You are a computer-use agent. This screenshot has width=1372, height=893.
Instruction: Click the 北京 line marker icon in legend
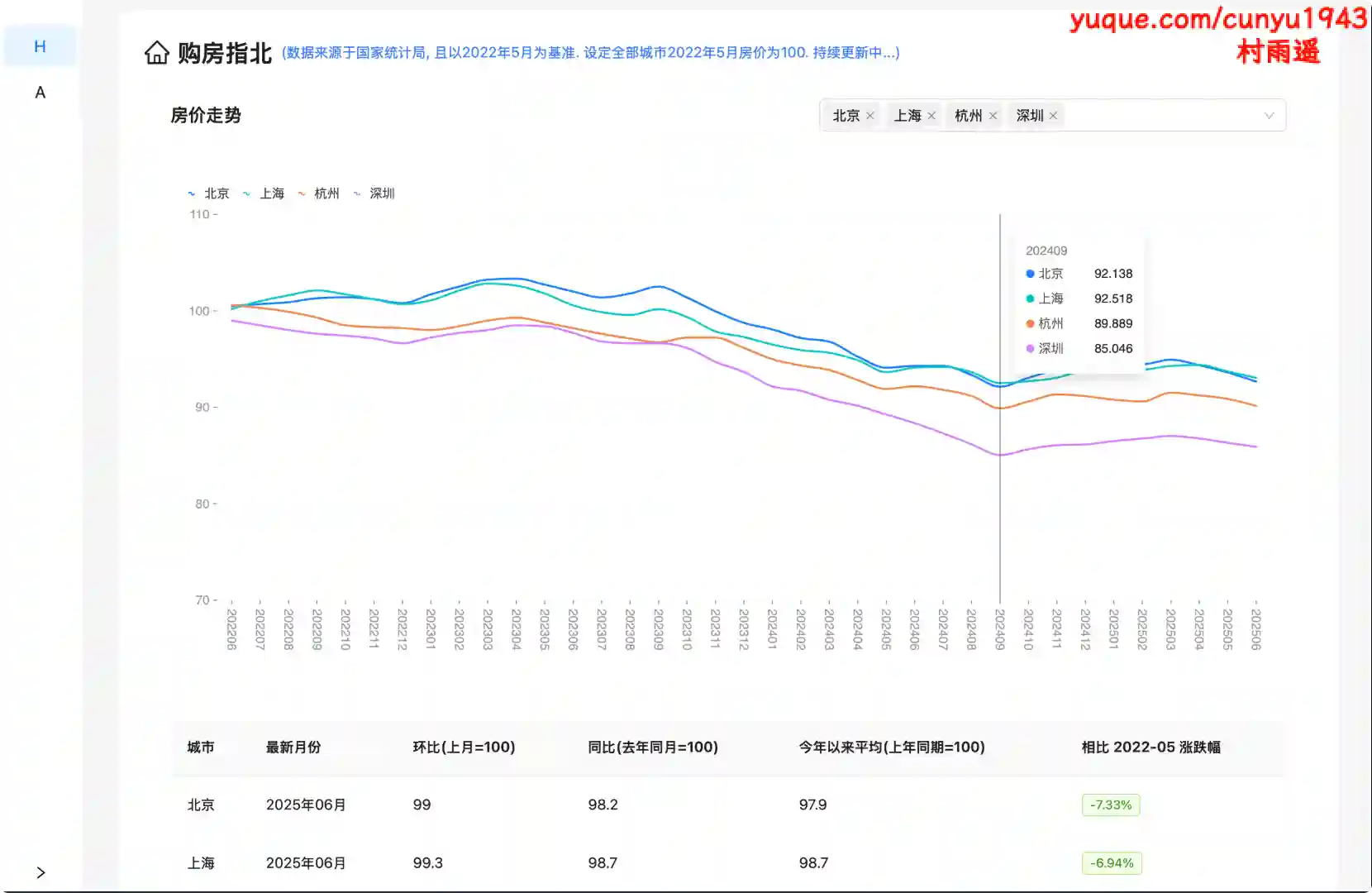192,193
